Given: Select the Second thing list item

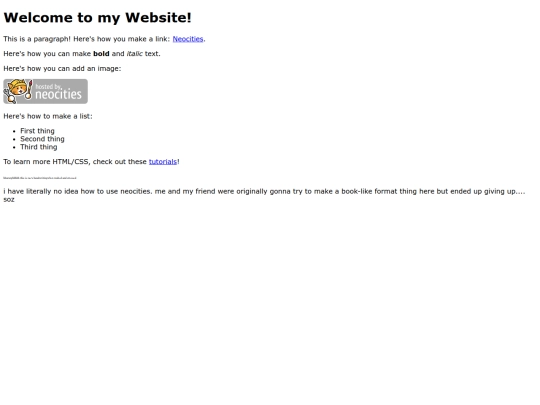Looking at the screenshot, I should (42, 139).
